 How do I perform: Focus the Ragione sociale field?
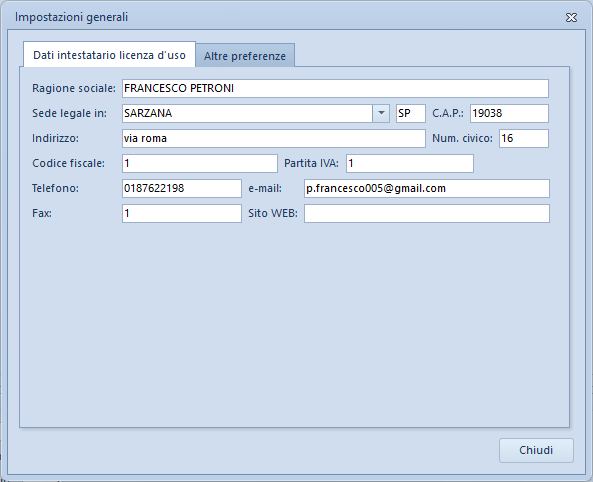pyautogui.click(x=335, y=88)
